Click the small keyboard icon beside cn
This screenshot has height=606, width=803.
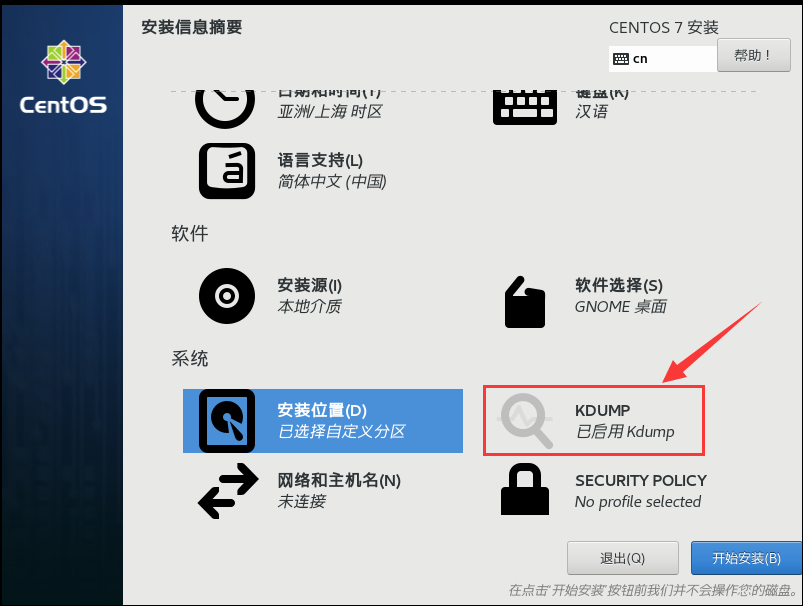click(621, 59)
